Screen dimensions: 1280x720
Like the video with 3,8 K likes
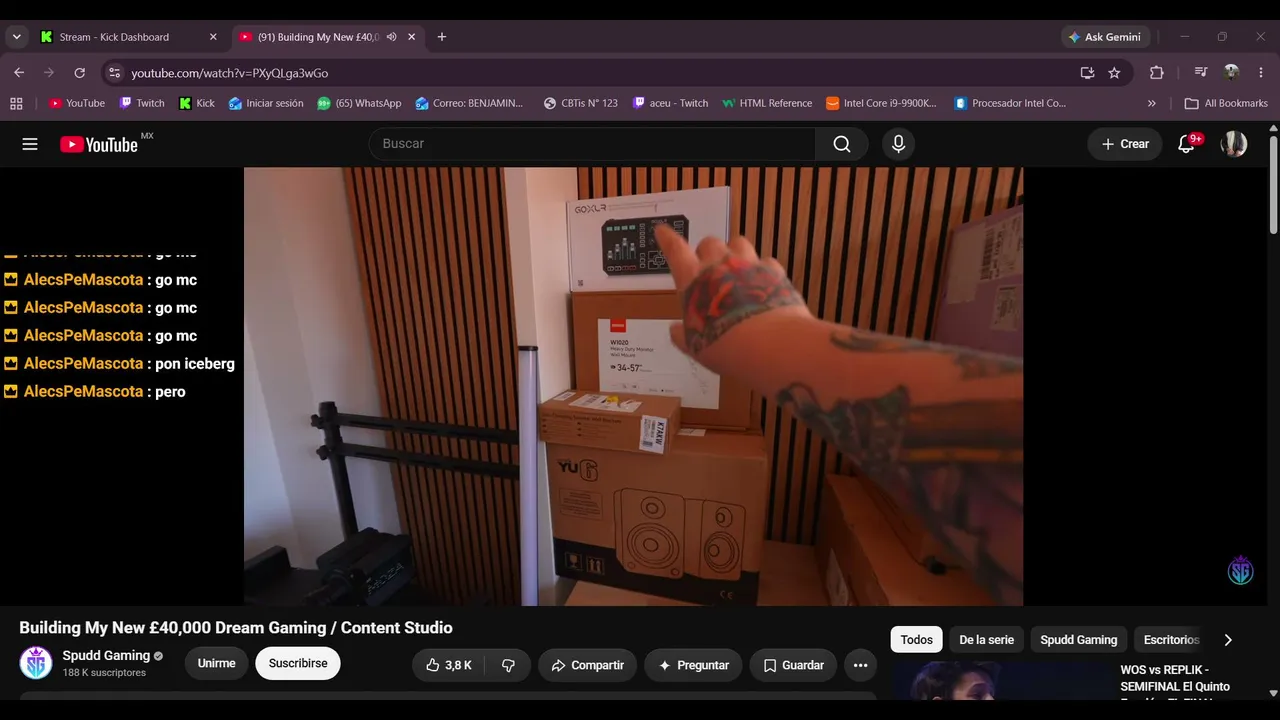[448, 665]
